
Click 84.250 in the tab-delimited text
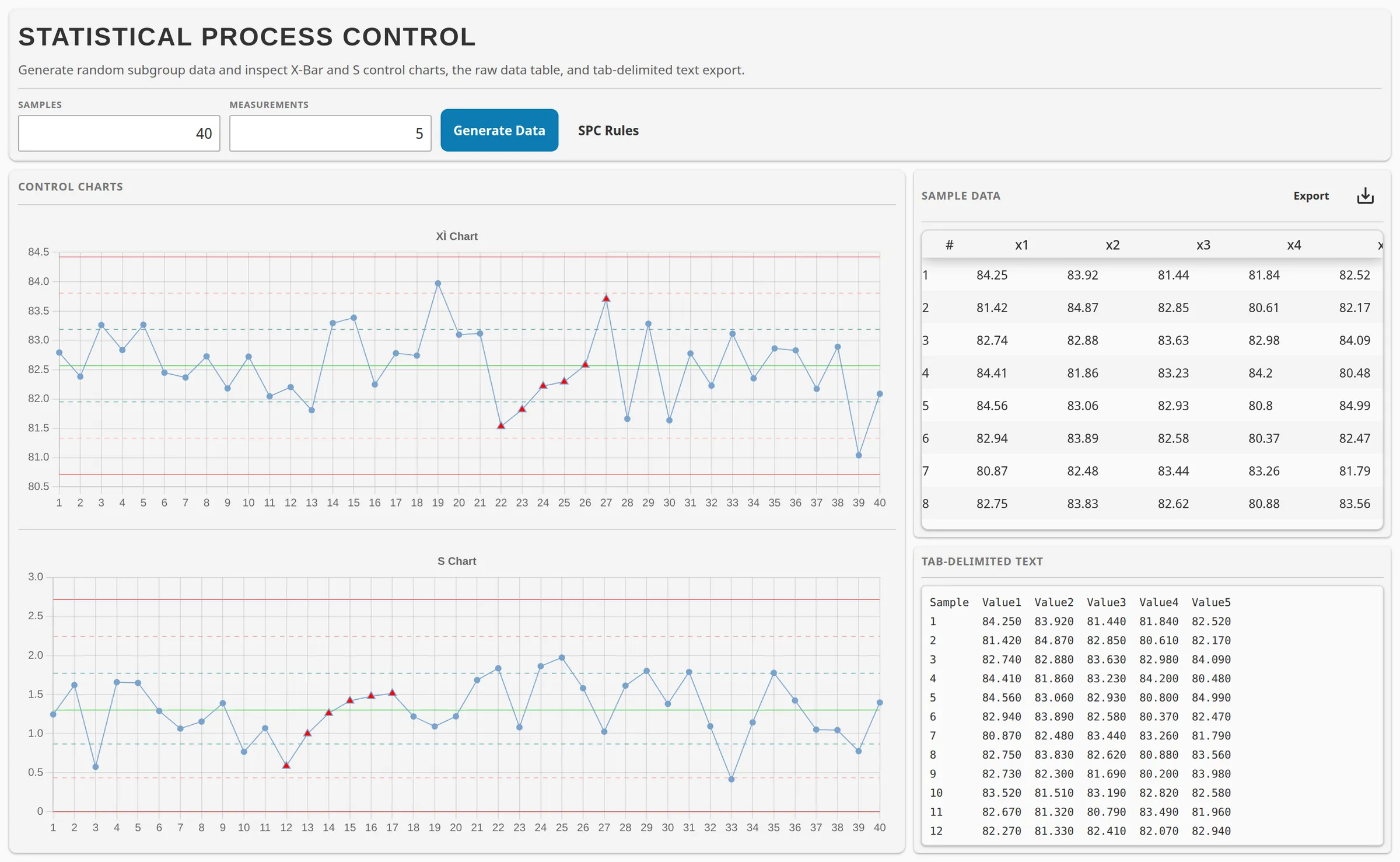point(1002,622)
